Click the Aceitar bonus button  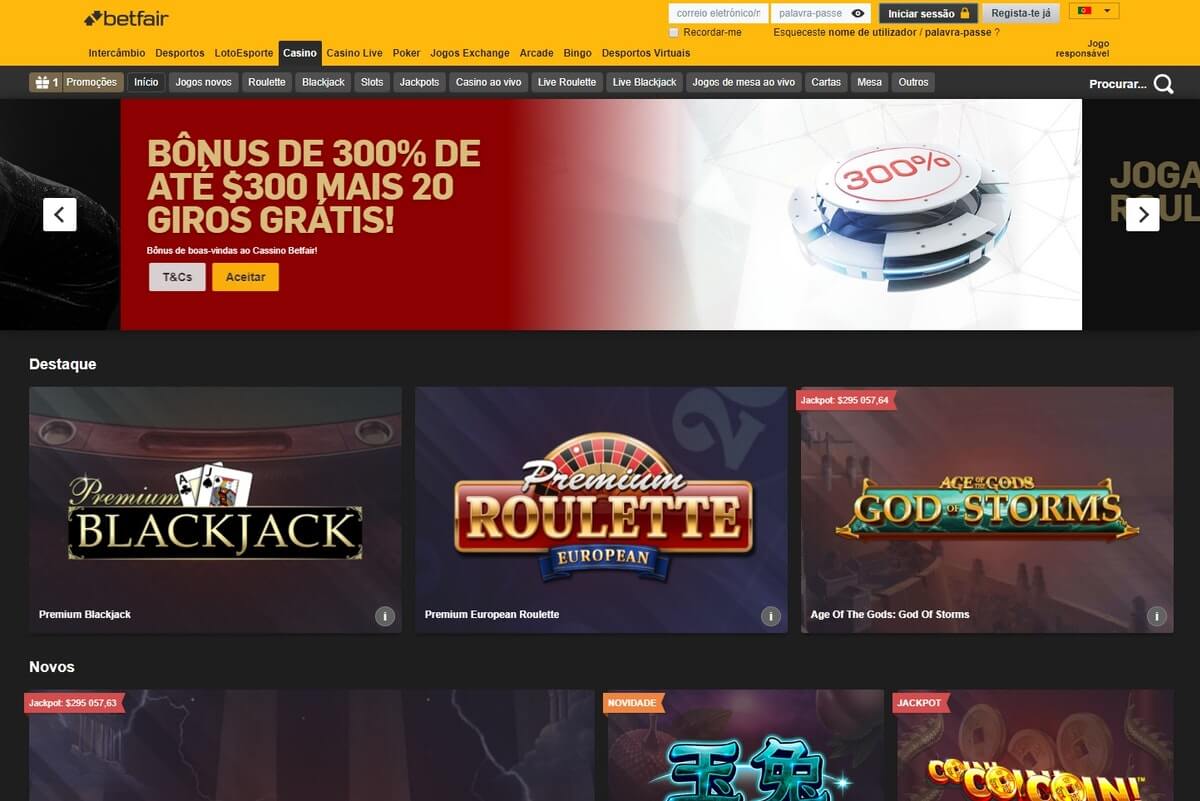pos(245,277)
